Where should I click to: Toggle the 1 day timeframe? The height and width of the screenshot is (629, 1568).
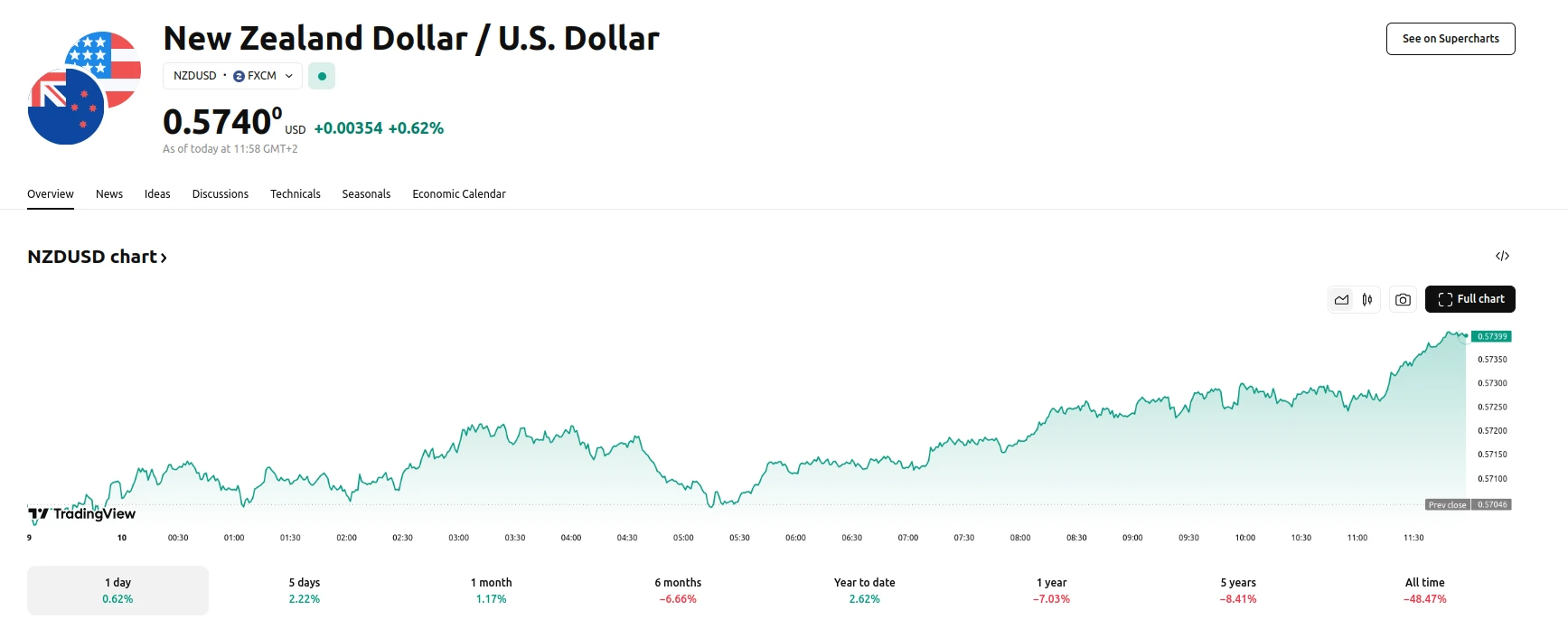pyautogui.click(x=117, y=589)
